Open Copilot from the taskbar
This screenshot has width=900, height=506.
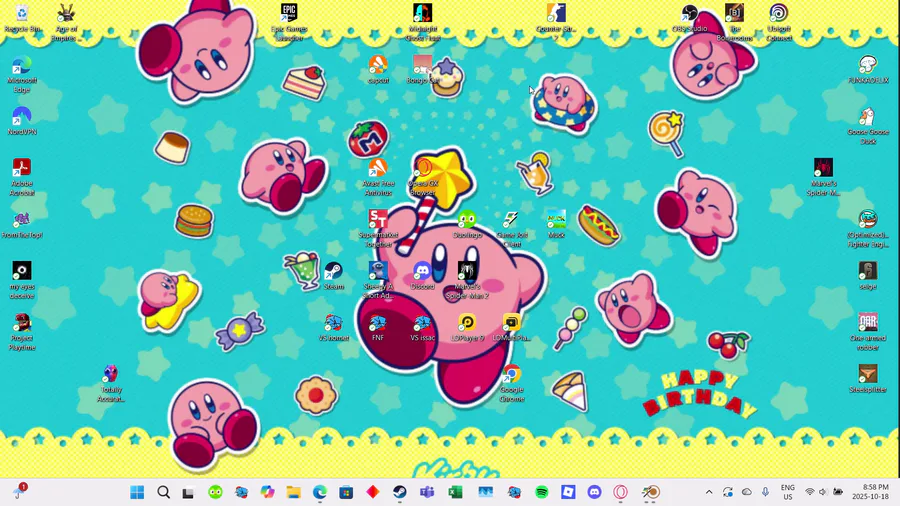267,492
